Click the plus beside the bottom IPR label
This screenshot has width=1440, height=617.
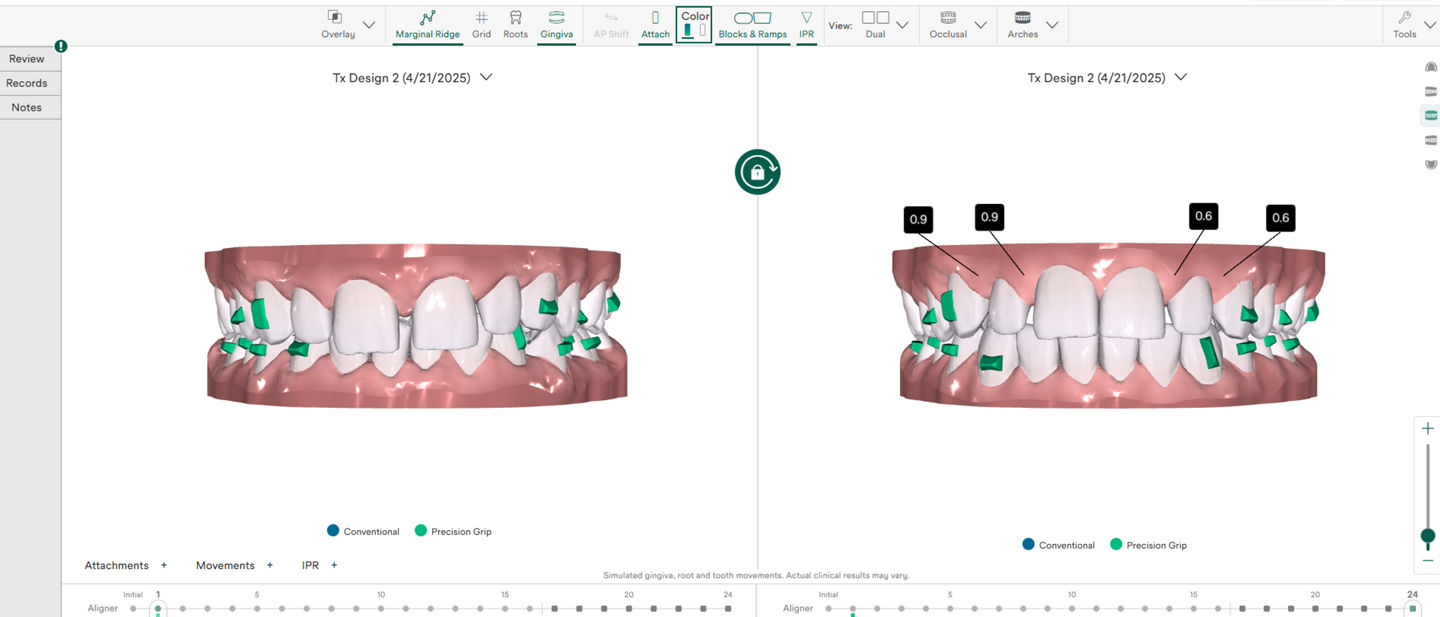334,565
